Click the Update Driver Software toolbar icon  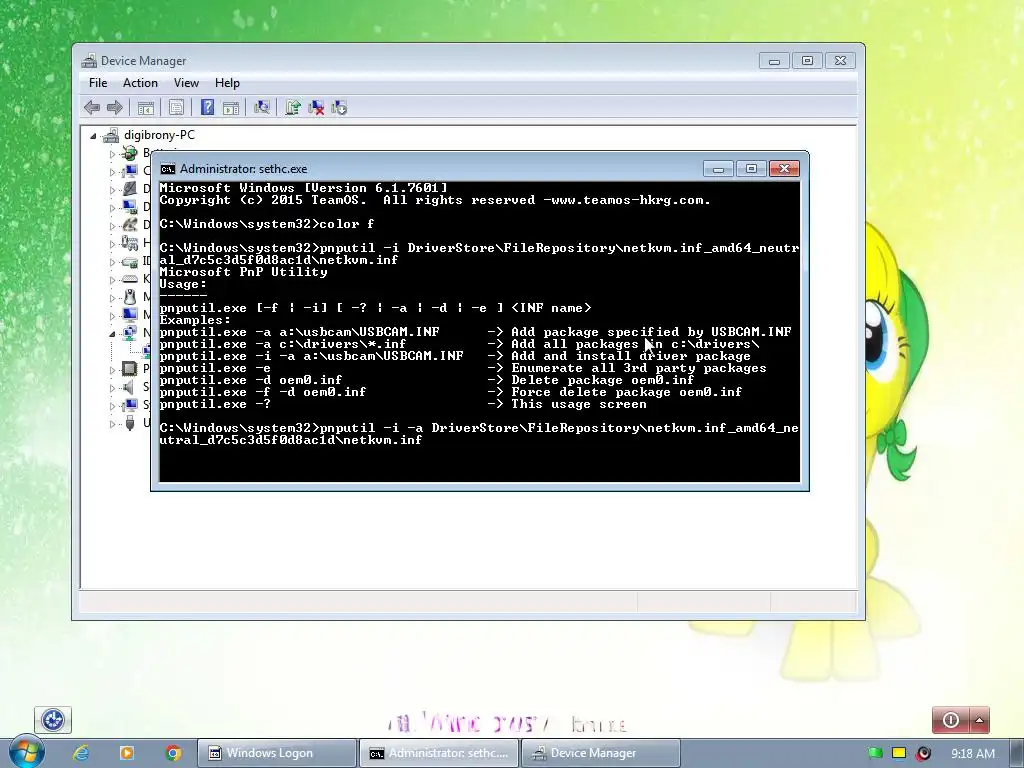click(x=293, y=107)
